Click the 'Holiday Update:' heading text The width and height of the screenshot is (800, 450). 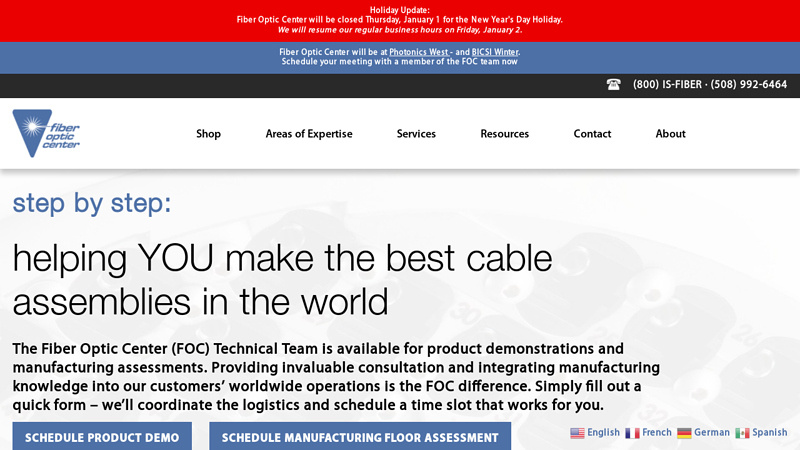click(x=399, y=10)
